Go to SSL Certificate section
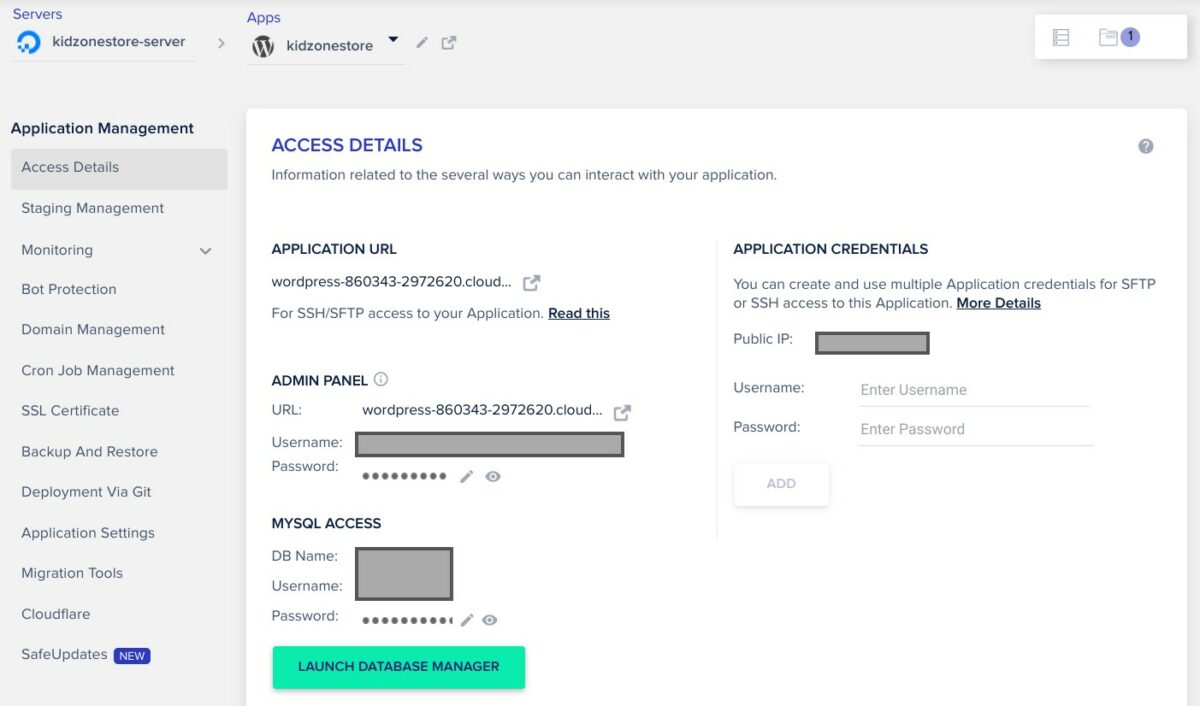 click(x=70, y=411)
